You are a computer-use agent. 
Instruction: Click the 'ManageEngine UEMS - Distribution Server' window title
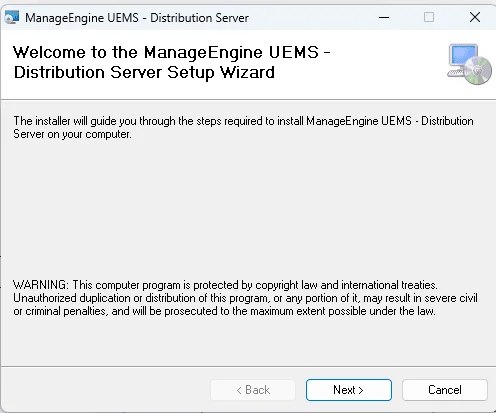tap(137, 18)
